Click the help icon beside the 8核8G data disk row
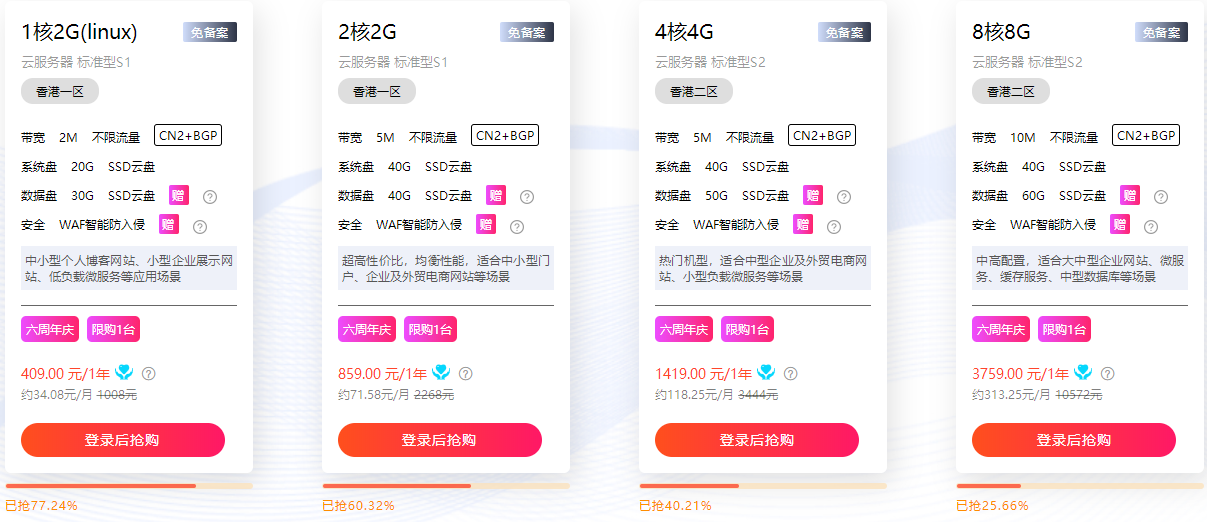1207x522 pixels. point(1161,197)
